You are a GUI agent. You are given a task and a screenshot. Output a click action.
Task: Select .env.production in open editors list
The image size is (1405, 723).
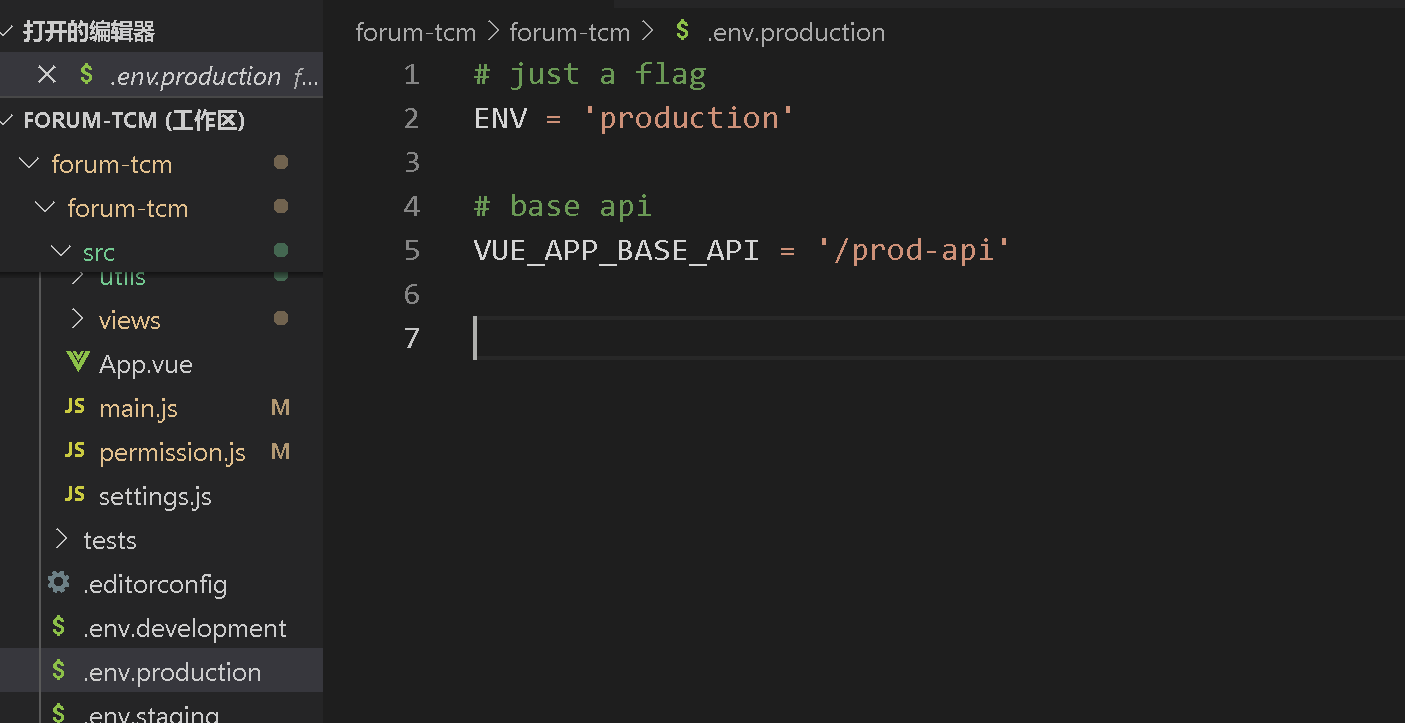(195, 76)
